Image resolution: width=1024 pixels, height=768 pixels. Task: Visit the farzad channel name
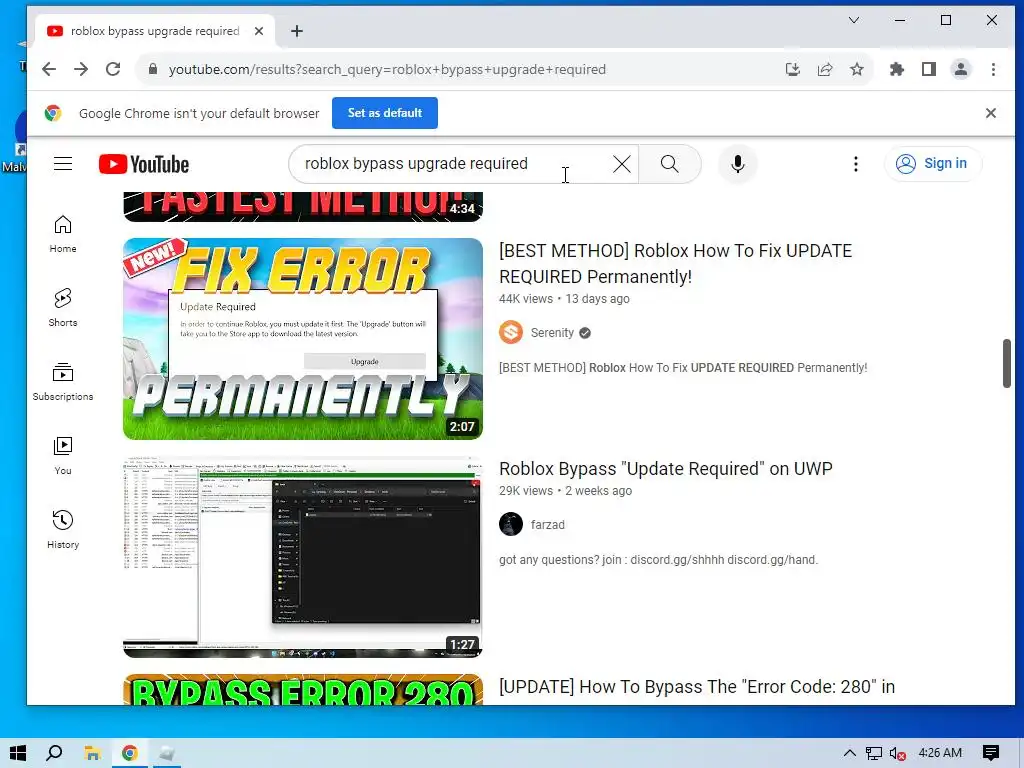[x=547, y=524]
